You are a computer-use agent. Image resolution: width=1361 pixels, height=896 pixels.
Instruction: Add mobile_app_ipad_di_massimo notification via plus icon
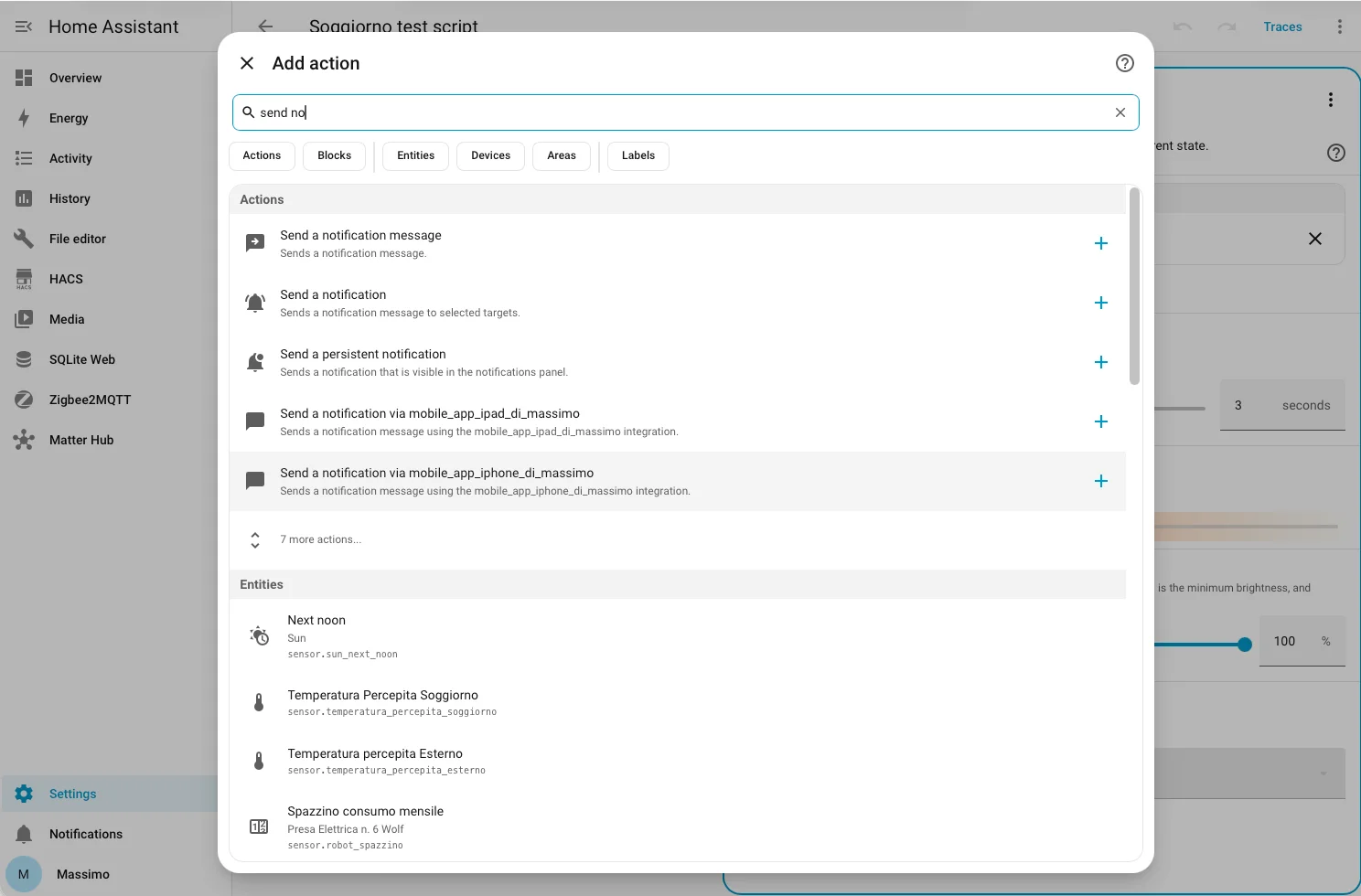tap(1101, 421)
